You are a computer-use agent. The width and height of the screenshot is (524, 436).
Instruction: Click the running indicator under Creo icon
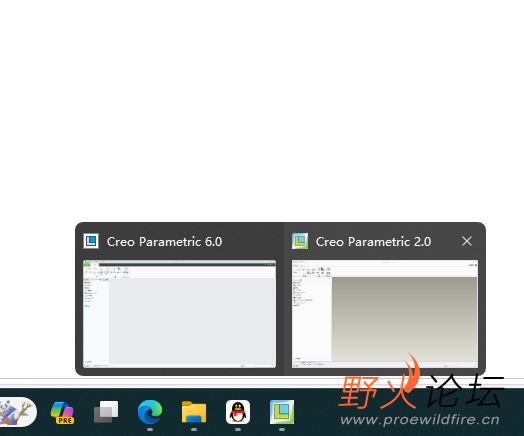point(282,429)
